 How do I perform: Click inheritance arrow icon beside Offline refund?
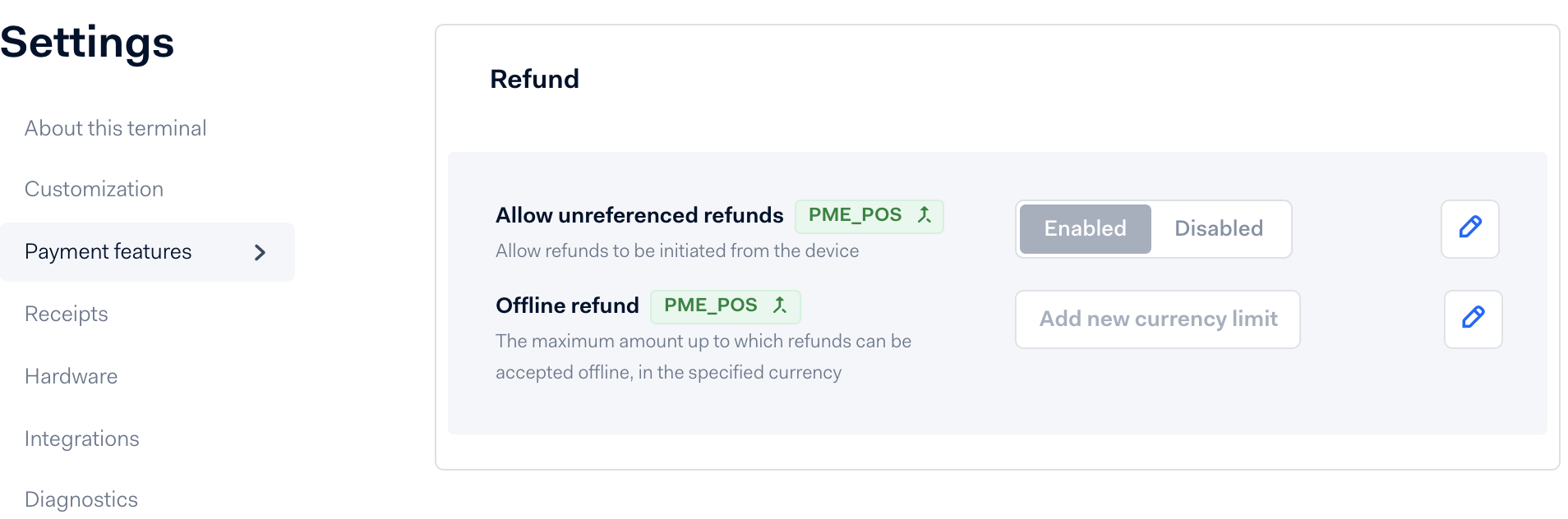click(x=780, y=305)
